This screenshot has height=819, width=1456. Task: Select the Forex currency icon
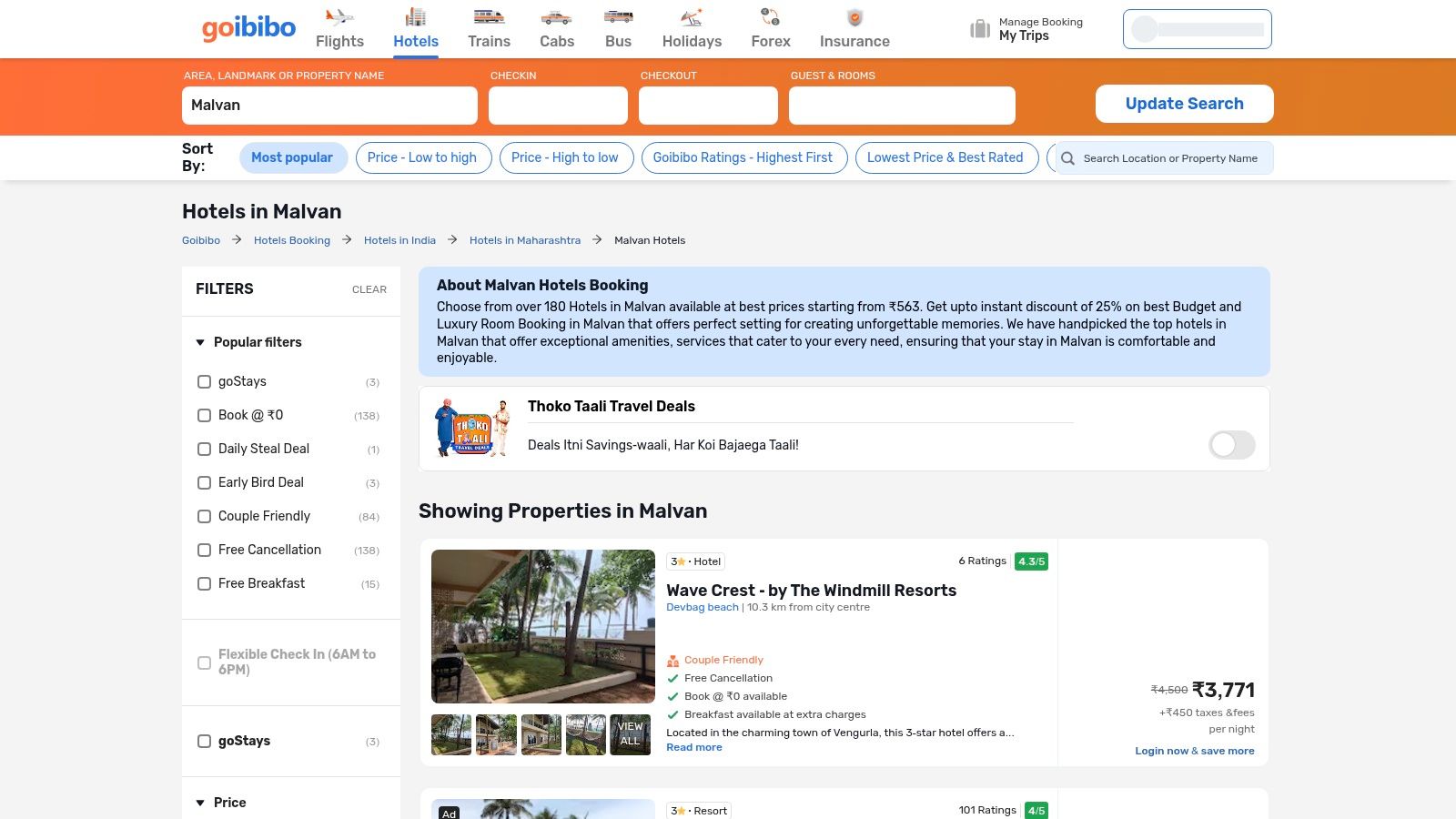770,17
